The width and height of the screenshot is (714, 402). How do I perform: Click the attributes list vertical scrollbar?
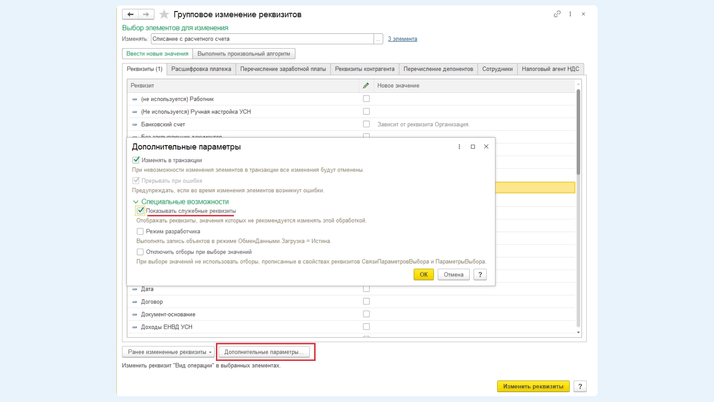point(578,130)
